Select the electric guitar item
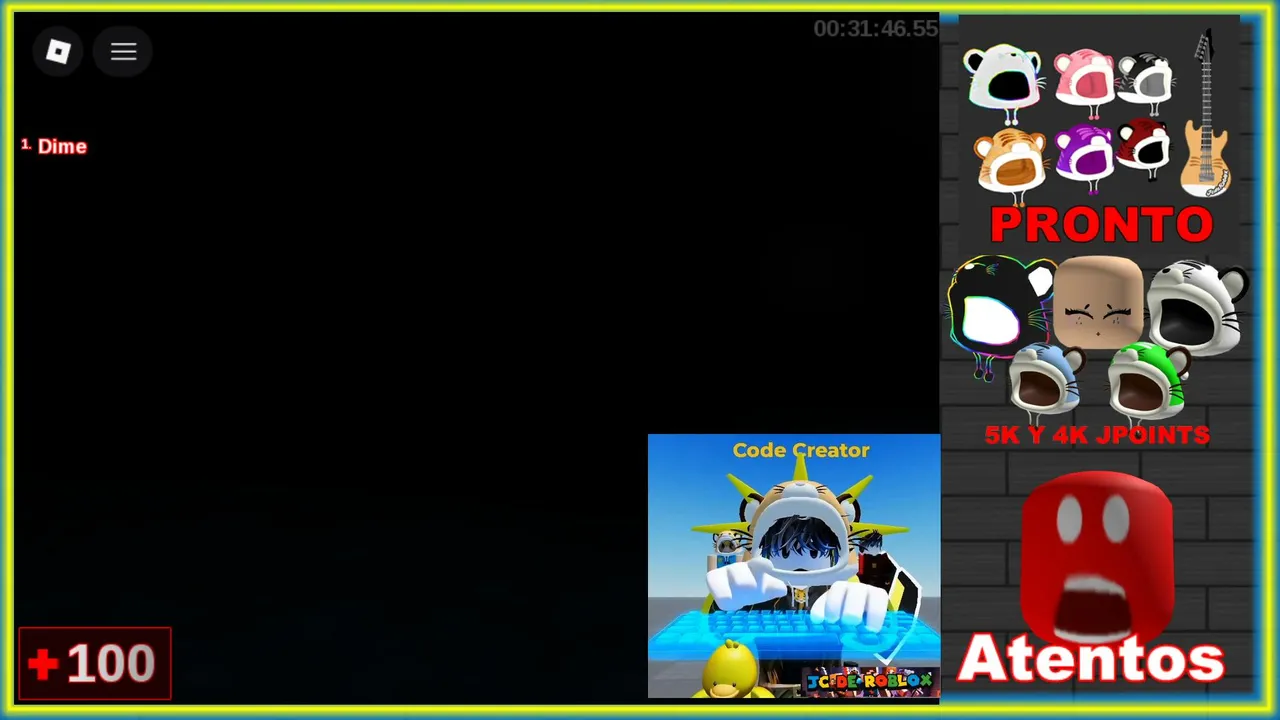The width and height of the screenshot is (1280, 720). click(x=1205, y=113)
